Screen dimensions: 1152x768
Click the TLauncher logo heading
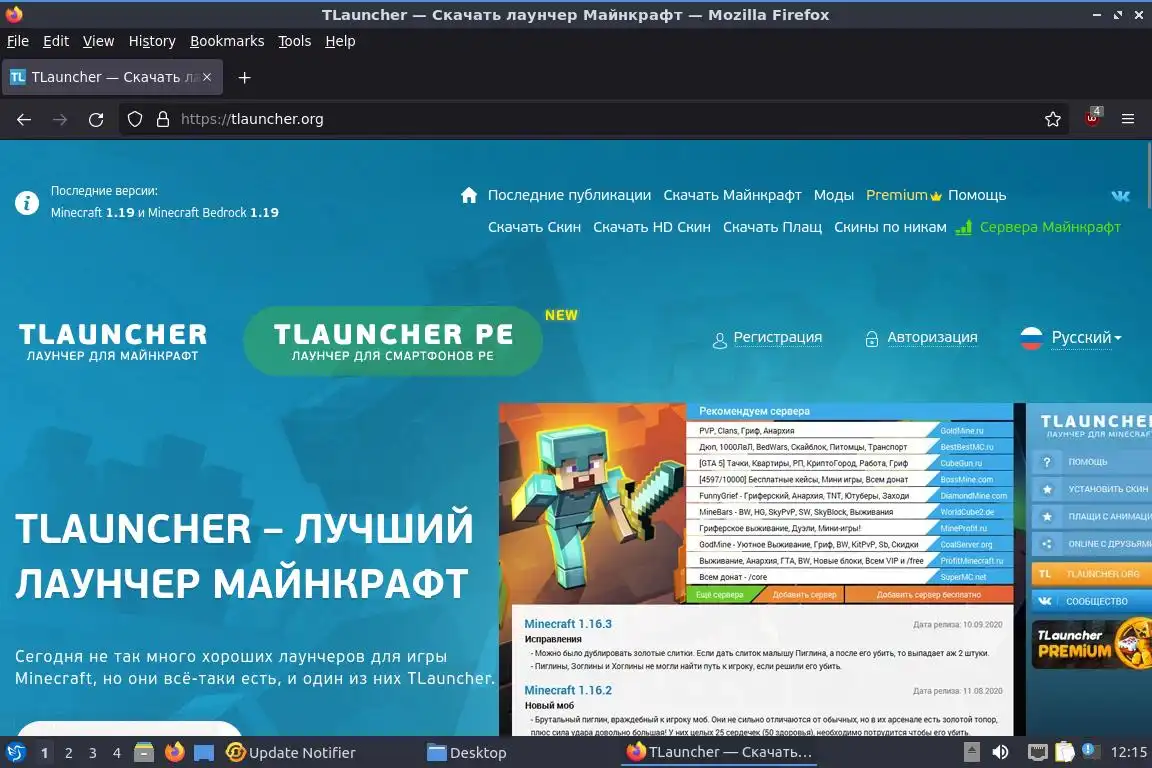click(112, 341)
